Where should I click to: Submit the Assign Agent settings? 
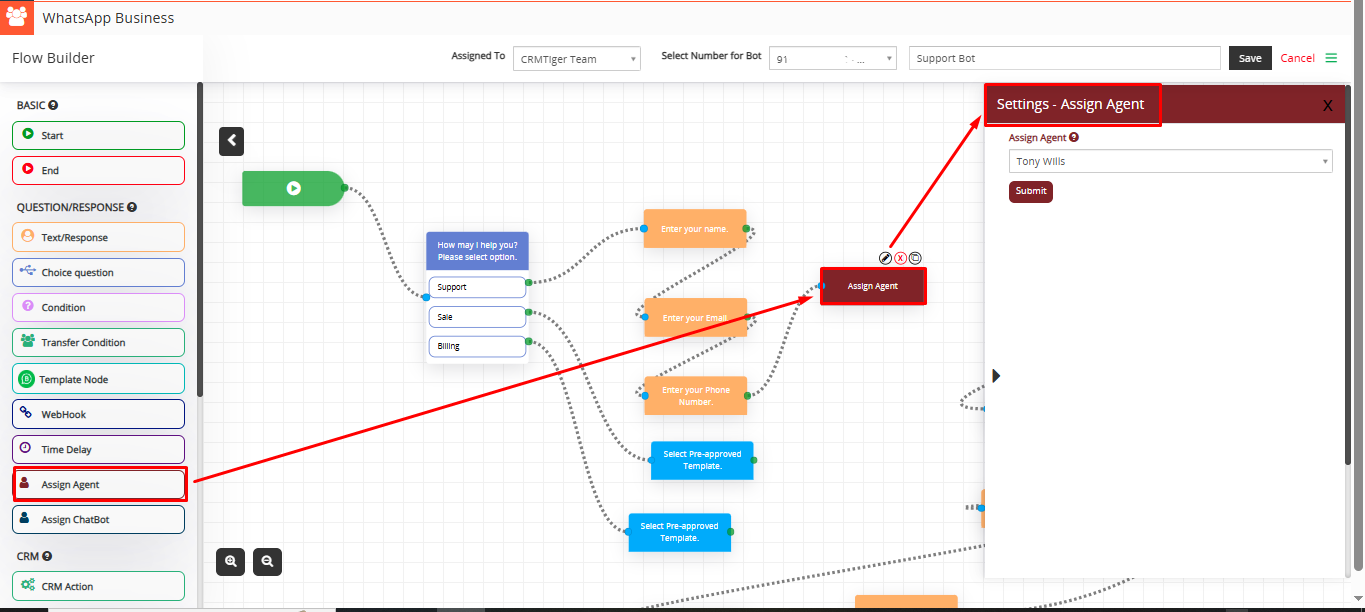(x=1030, y=191)
